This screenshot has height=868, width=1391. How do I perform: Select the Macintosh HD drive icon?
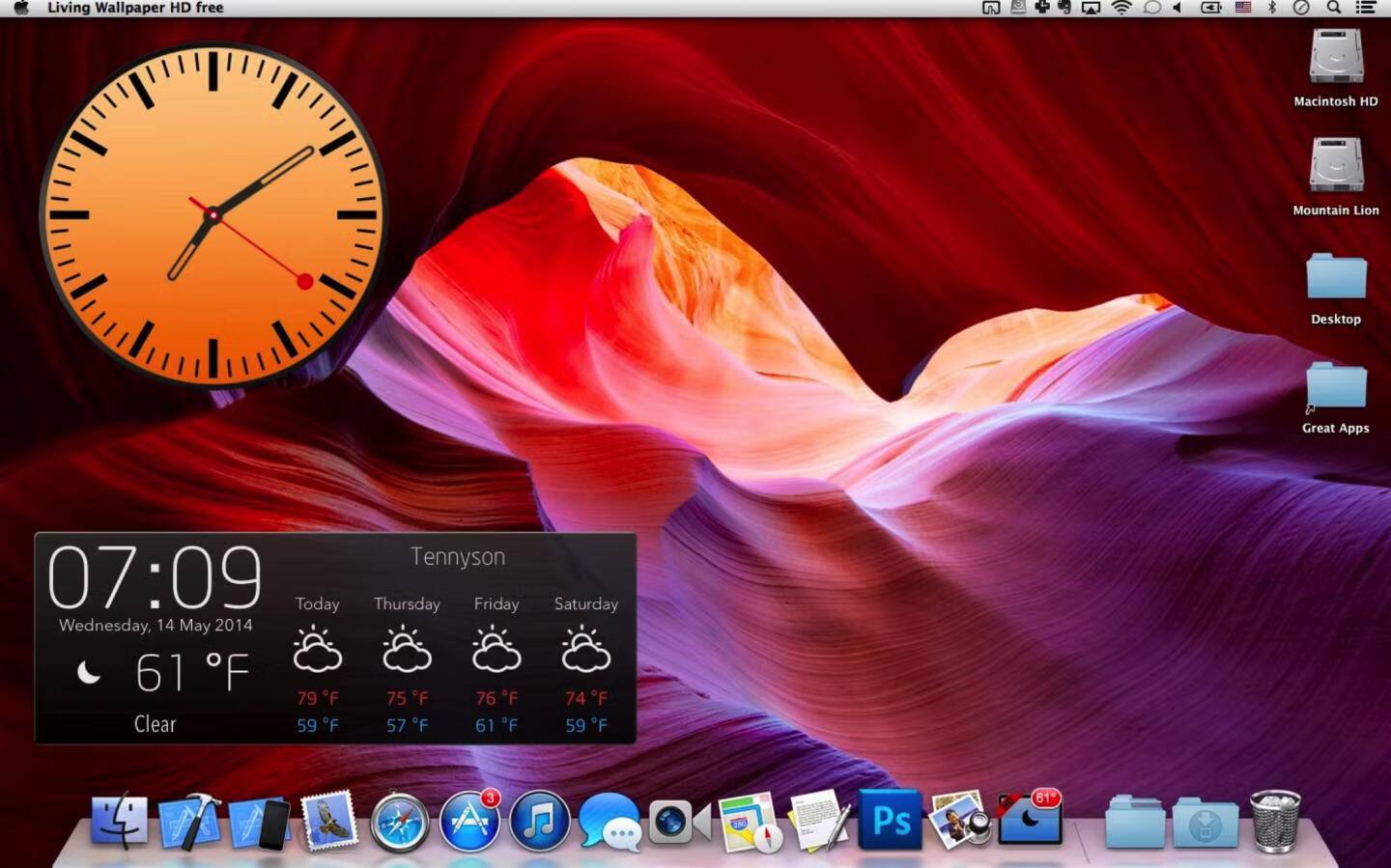[x=1336, y=56]
